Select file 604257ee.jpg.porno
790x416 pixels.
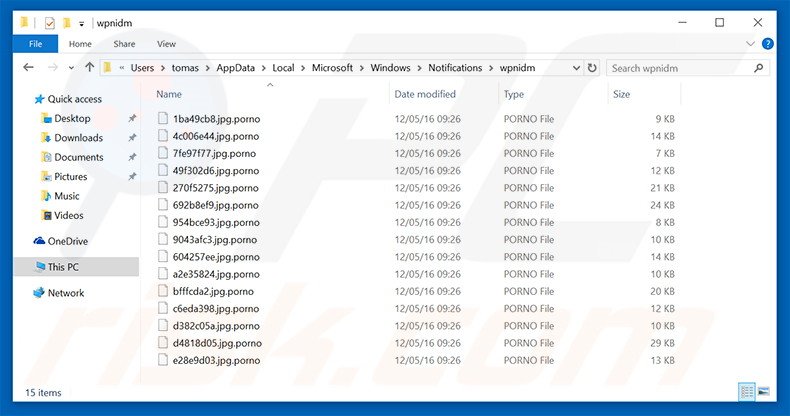point(216,257)
